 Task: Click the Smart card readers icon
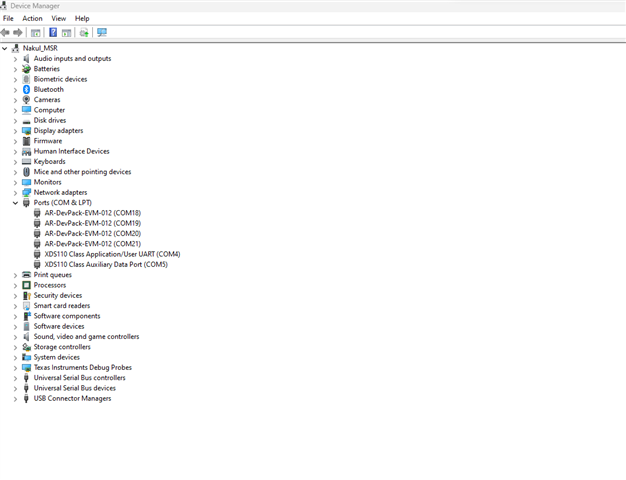[x=26, y=306]
